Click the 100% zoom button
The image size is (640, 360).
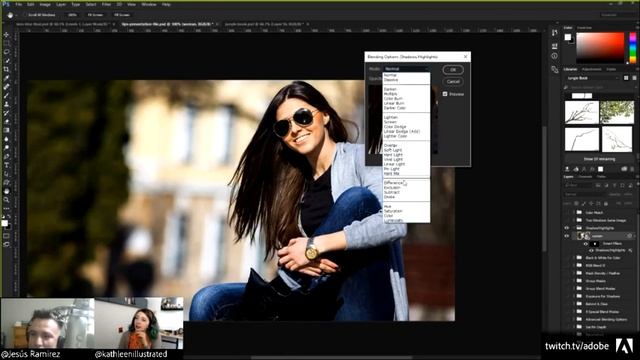tap(73, 15)
